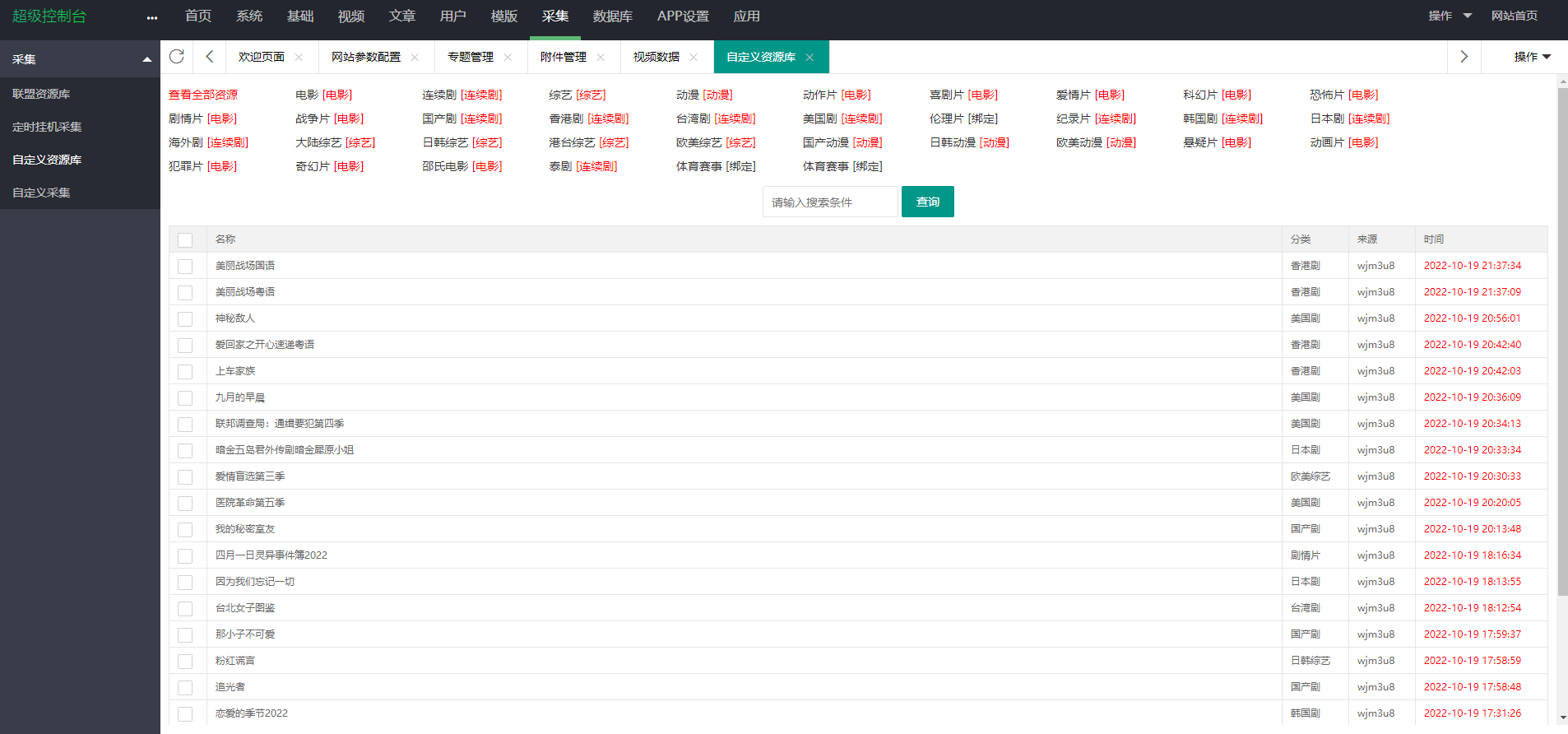Click the row 联邦调查局：通缉要犯第四季
This screenshot has height=734, width=1568.
858,424
